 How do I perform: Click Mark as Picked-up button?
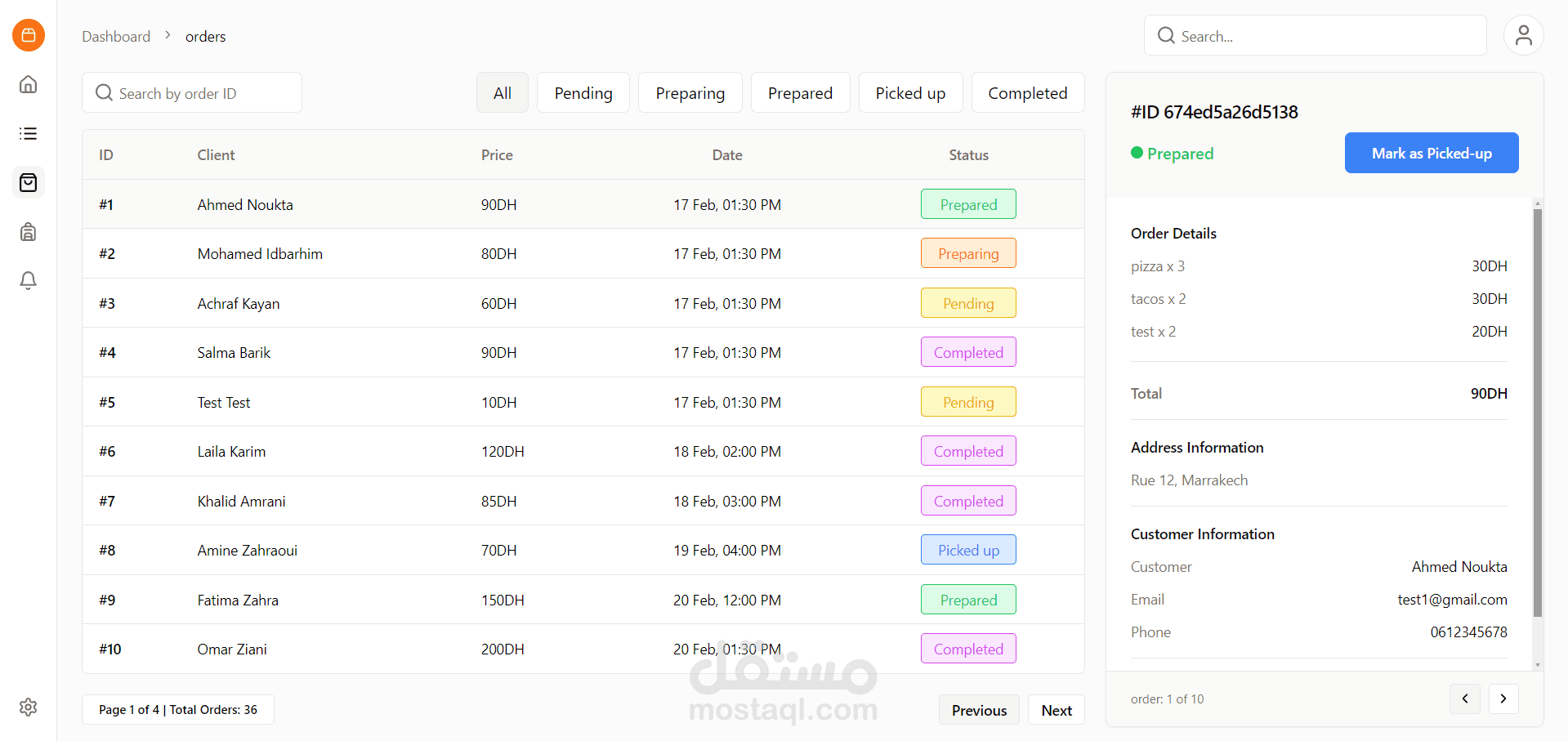[x=1432, y=153]
